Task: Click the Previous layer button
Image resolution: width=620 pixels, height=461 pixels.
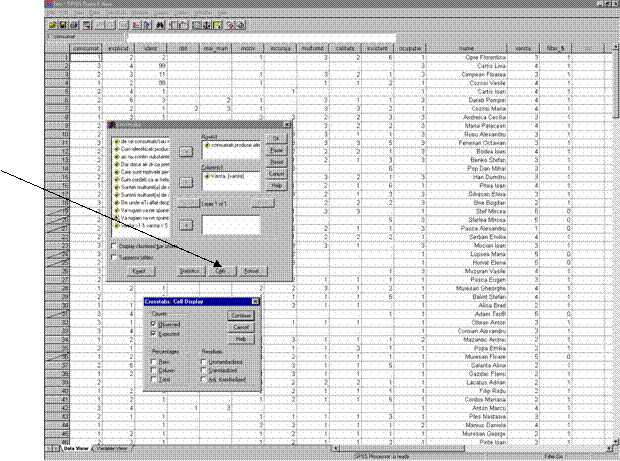Action: coord(188,203)
